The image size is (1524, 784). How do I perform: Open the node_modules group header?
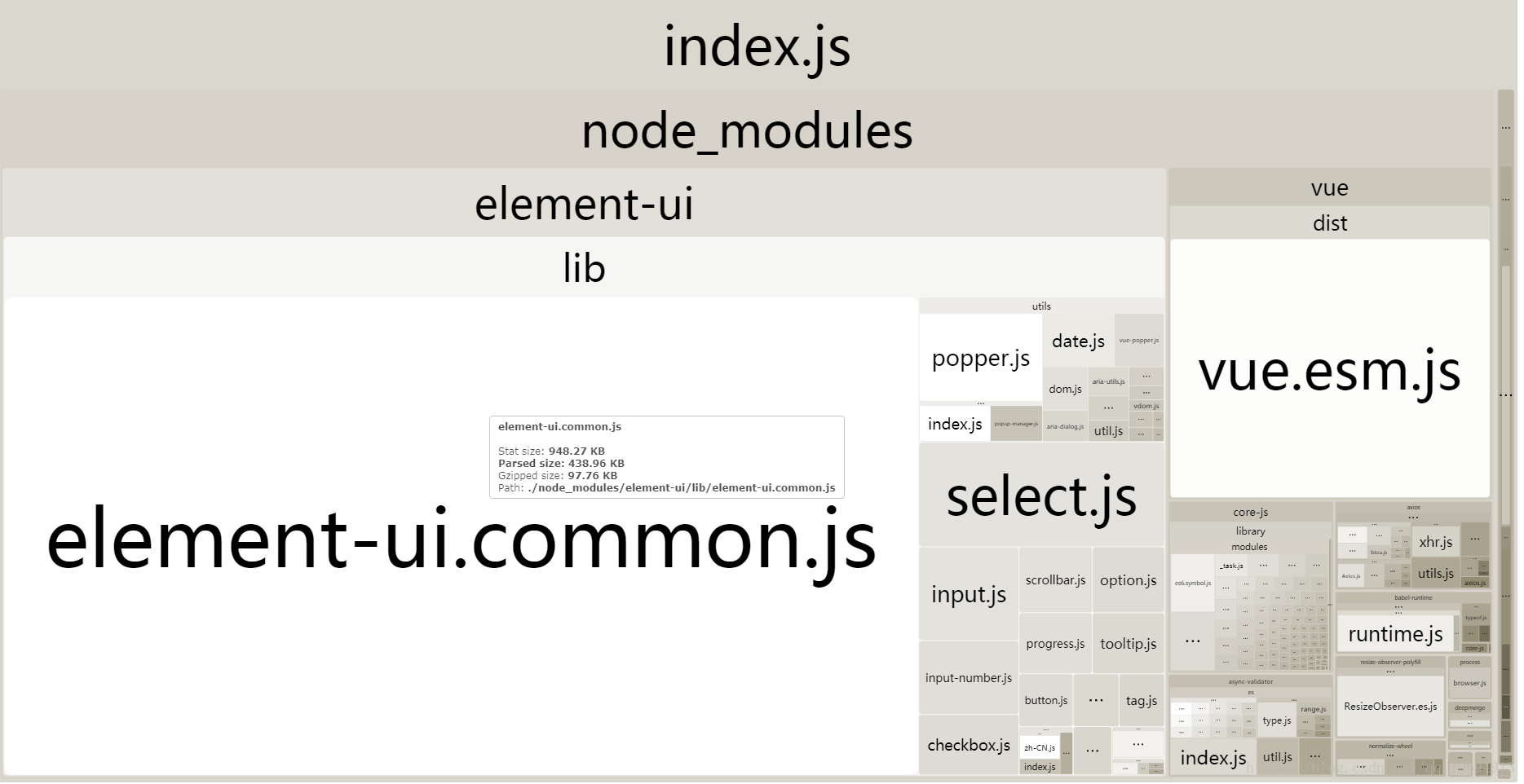pos(747,130)
